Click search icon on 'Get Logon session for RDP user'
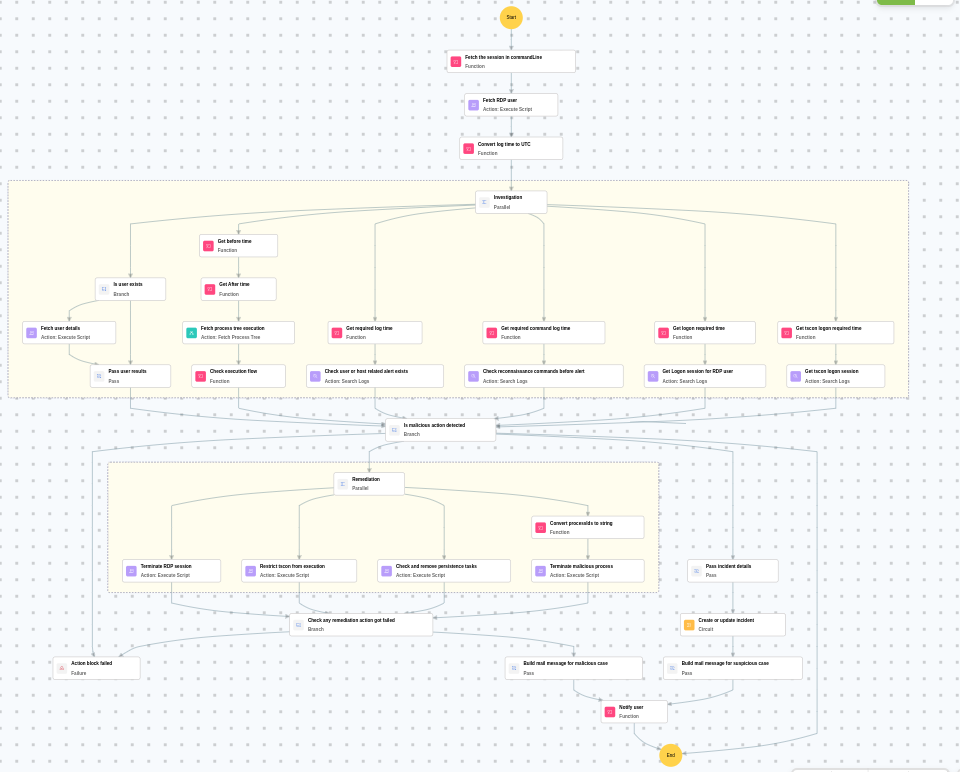960x772 pixels. click(653, 376)
